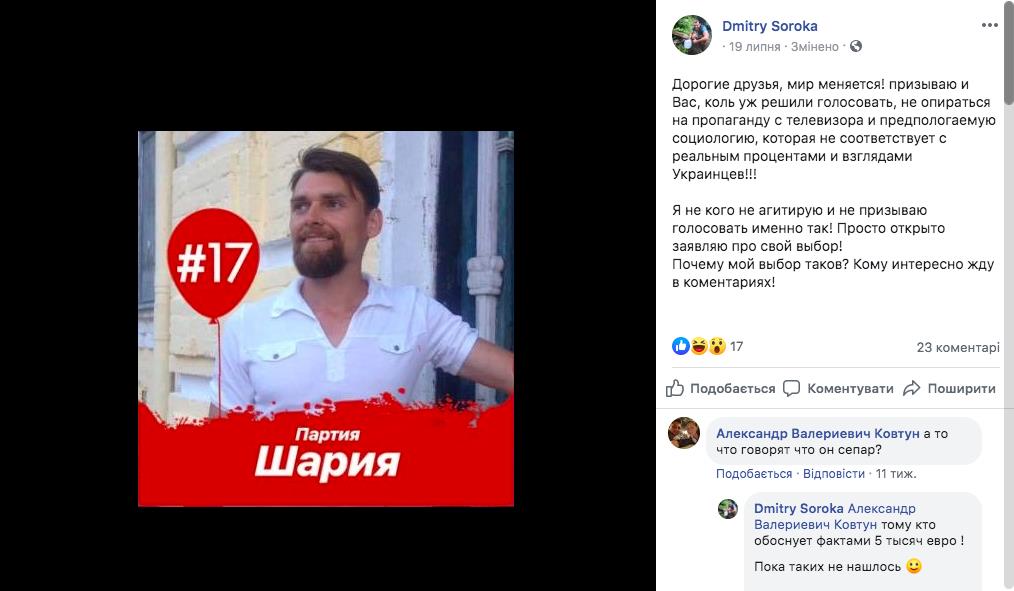Viewport: 1014px width, 591px height.
Task: Show the 23 коментарі comments list
Action: point(958,347)
